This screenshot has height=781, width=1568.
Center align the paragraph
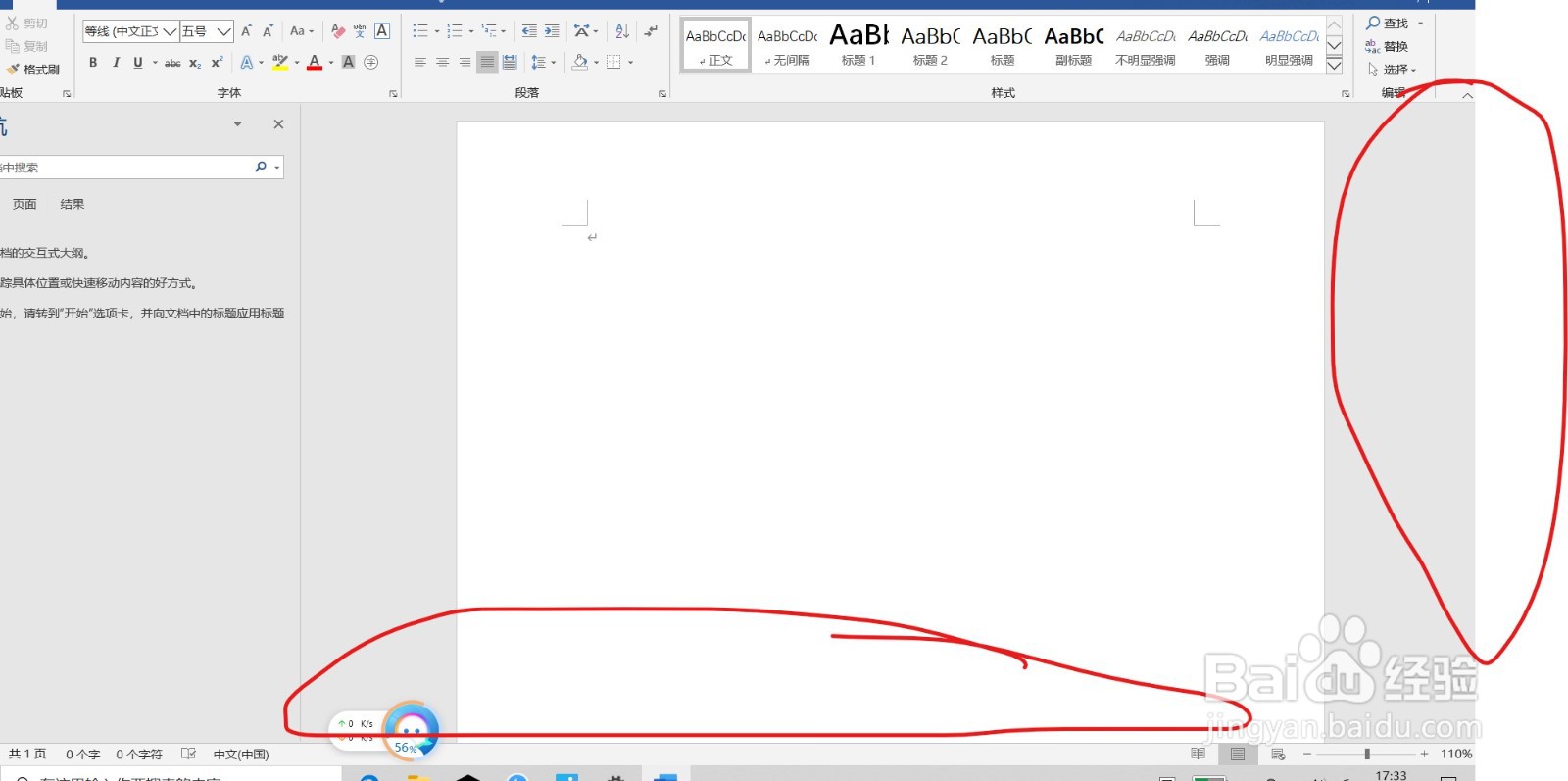(x=442, y=63)
